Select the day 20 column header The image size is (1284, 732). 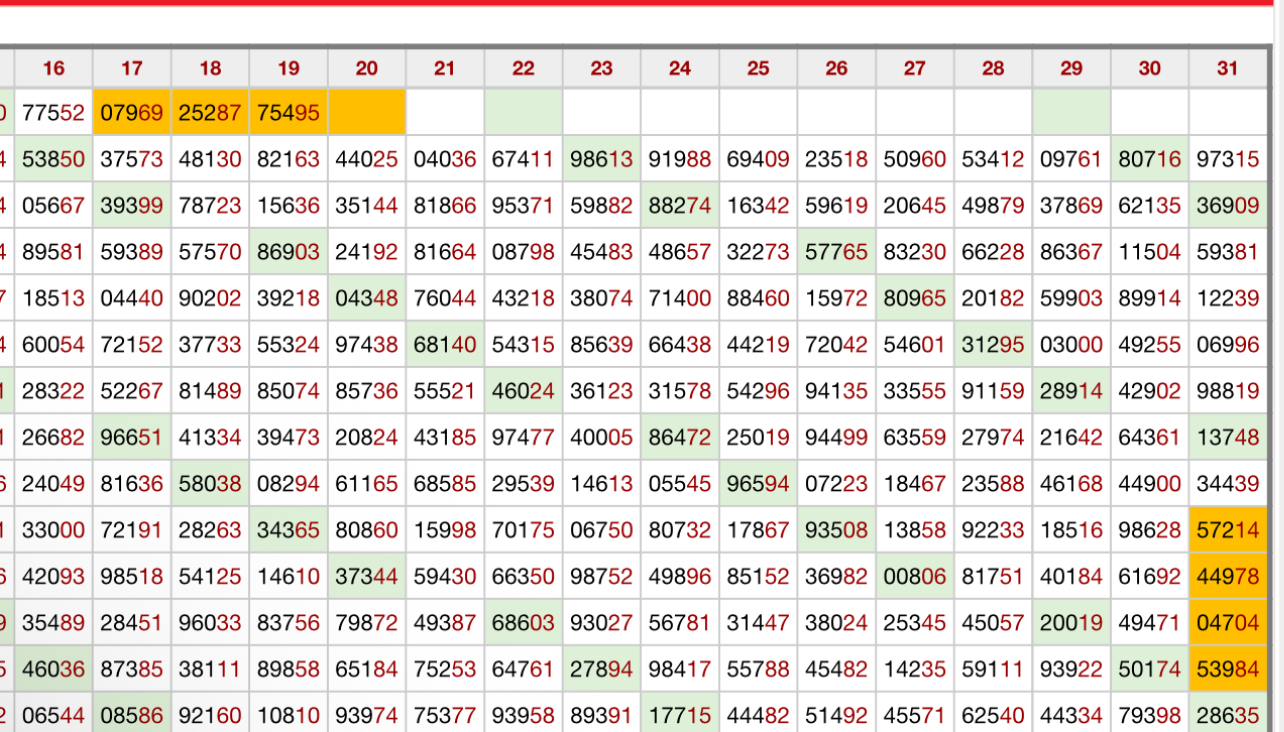[x=367, y=68]
